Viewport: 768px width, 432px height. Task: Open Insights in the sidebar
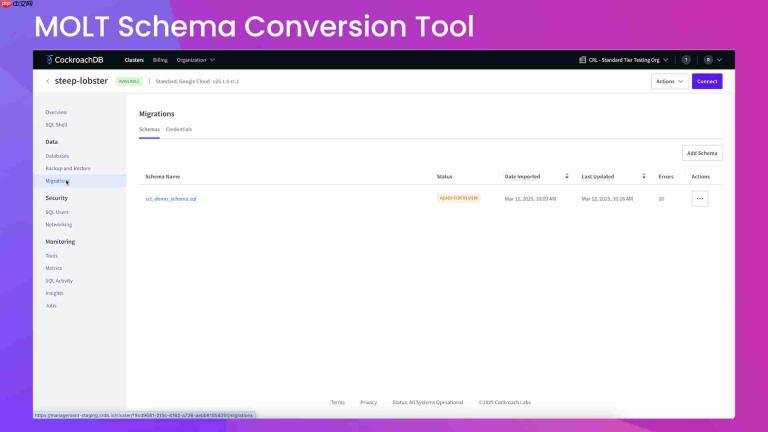(x=54, y=293)
